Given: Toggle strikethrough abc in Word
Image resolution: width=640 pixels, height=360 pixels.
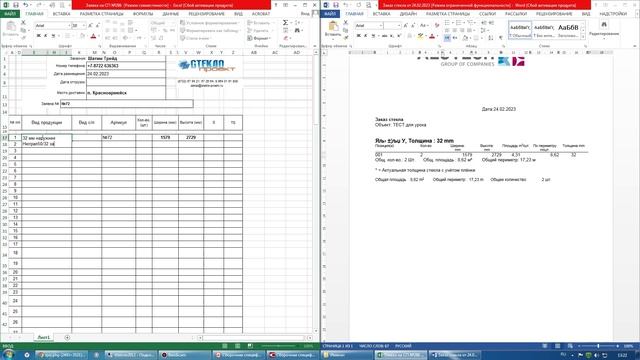Looking at the screenshot, I should click(x=384, y=36).
